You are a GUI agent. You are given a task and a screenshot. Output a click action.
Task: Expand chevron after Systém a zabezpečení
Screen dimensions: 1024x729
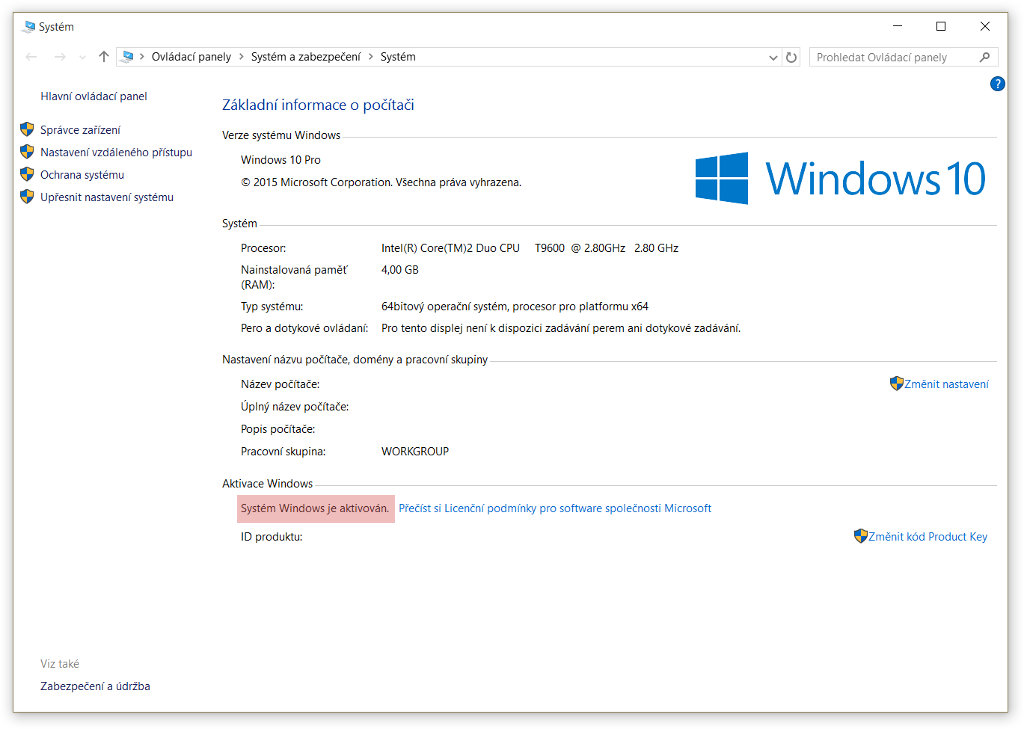point(370,57)
